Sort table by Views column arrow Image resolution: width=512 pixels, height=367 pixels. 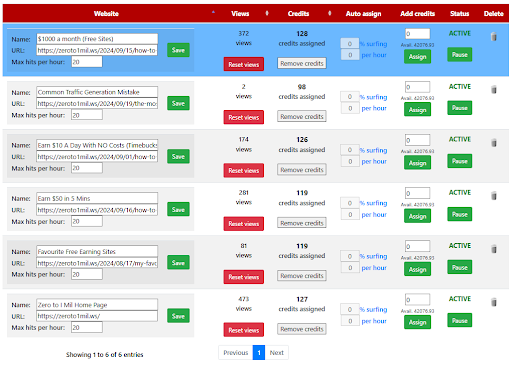click(x=267, y=13)
